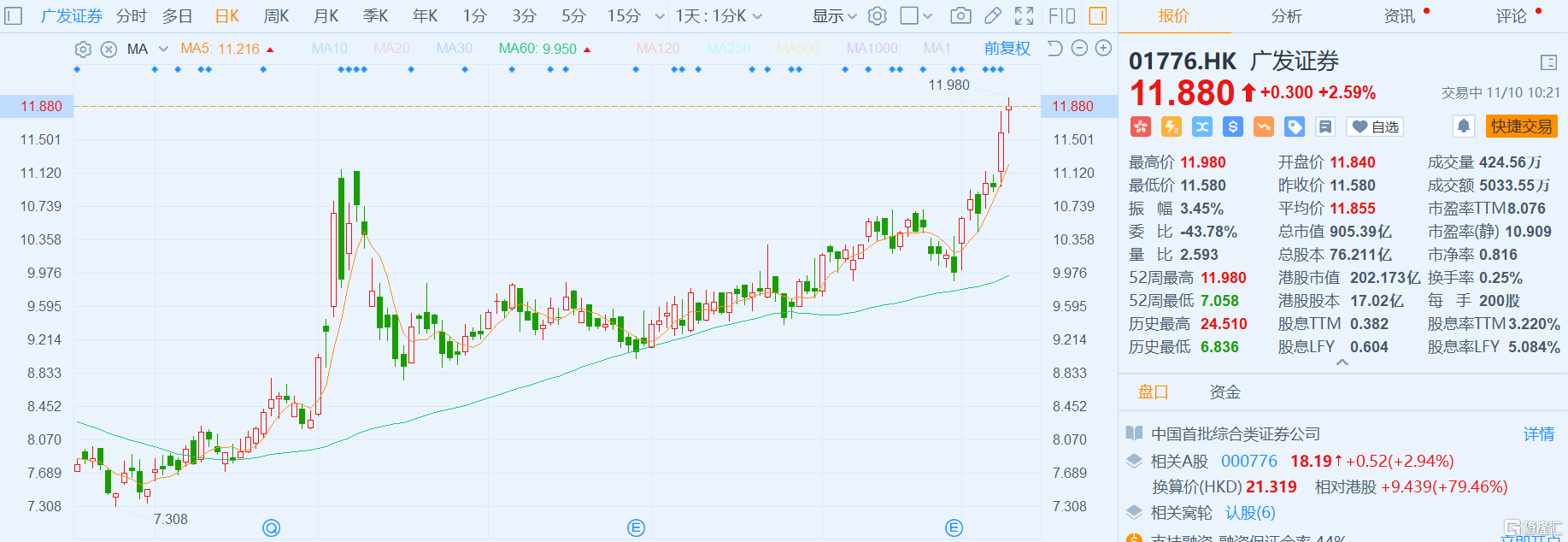Select the 月K monthly chart tab
This screenshot has width=1568, height=542.
326,16
